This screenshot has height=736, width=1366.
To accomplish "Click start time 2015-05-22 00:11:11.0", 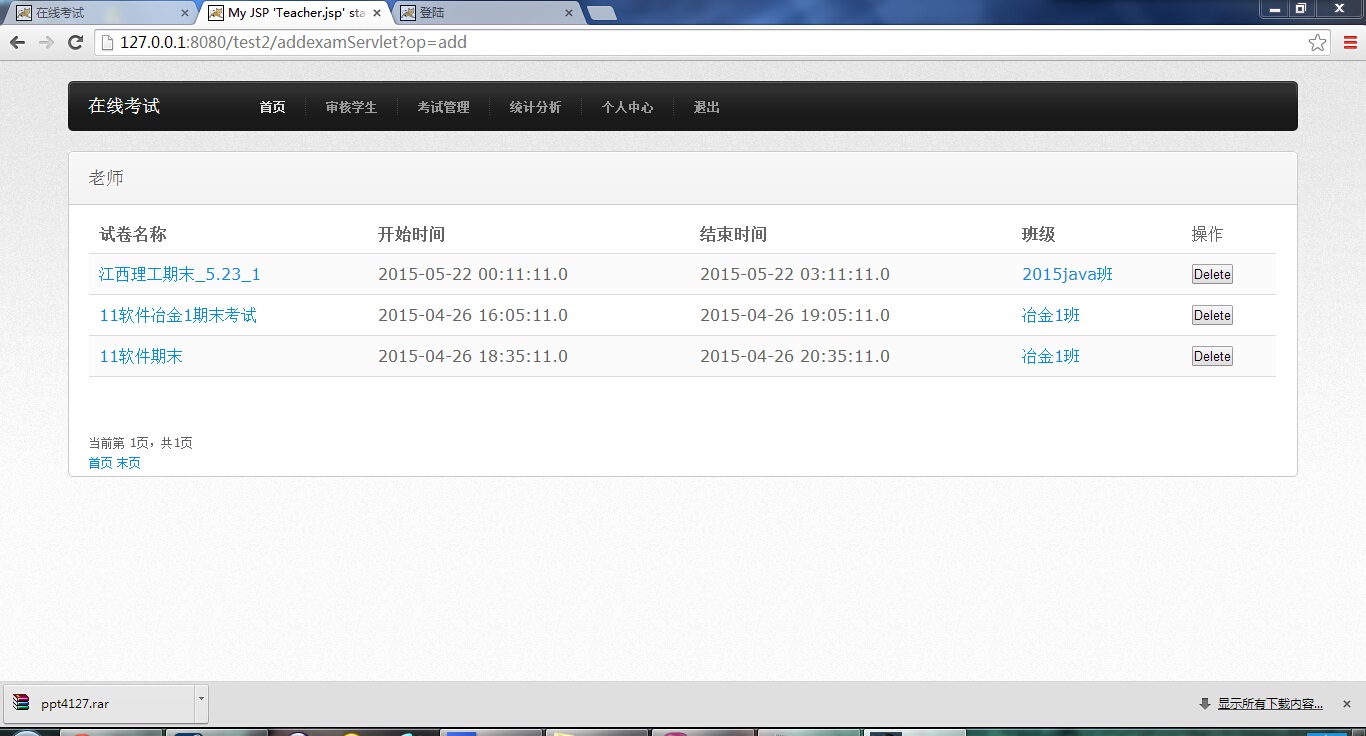I will [x=473, y=274].
